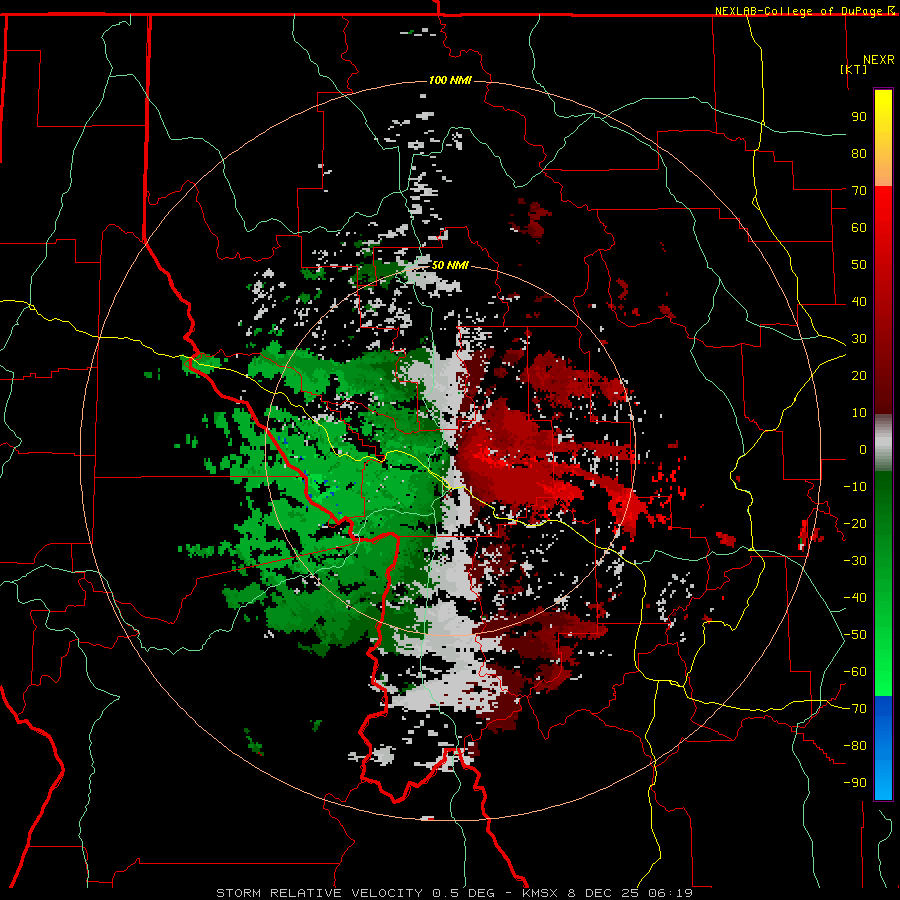The image size is (900, 900).
Task: Click the -10 scale value
Action: [855, 487]
